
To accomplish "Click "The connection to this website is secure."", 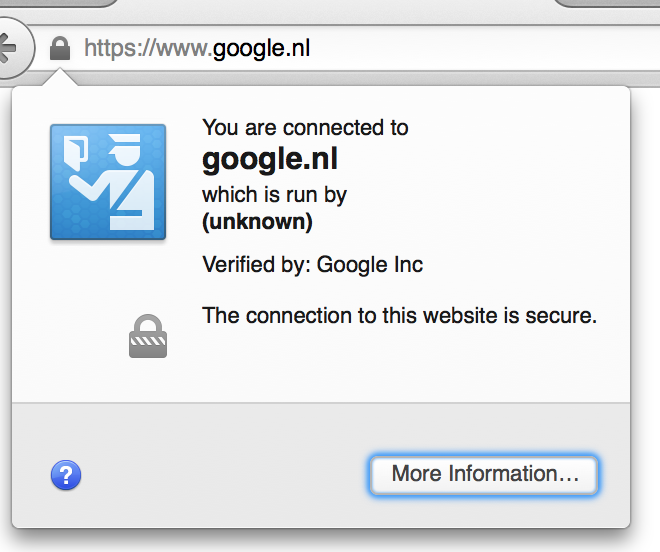I will coord(399,315).
